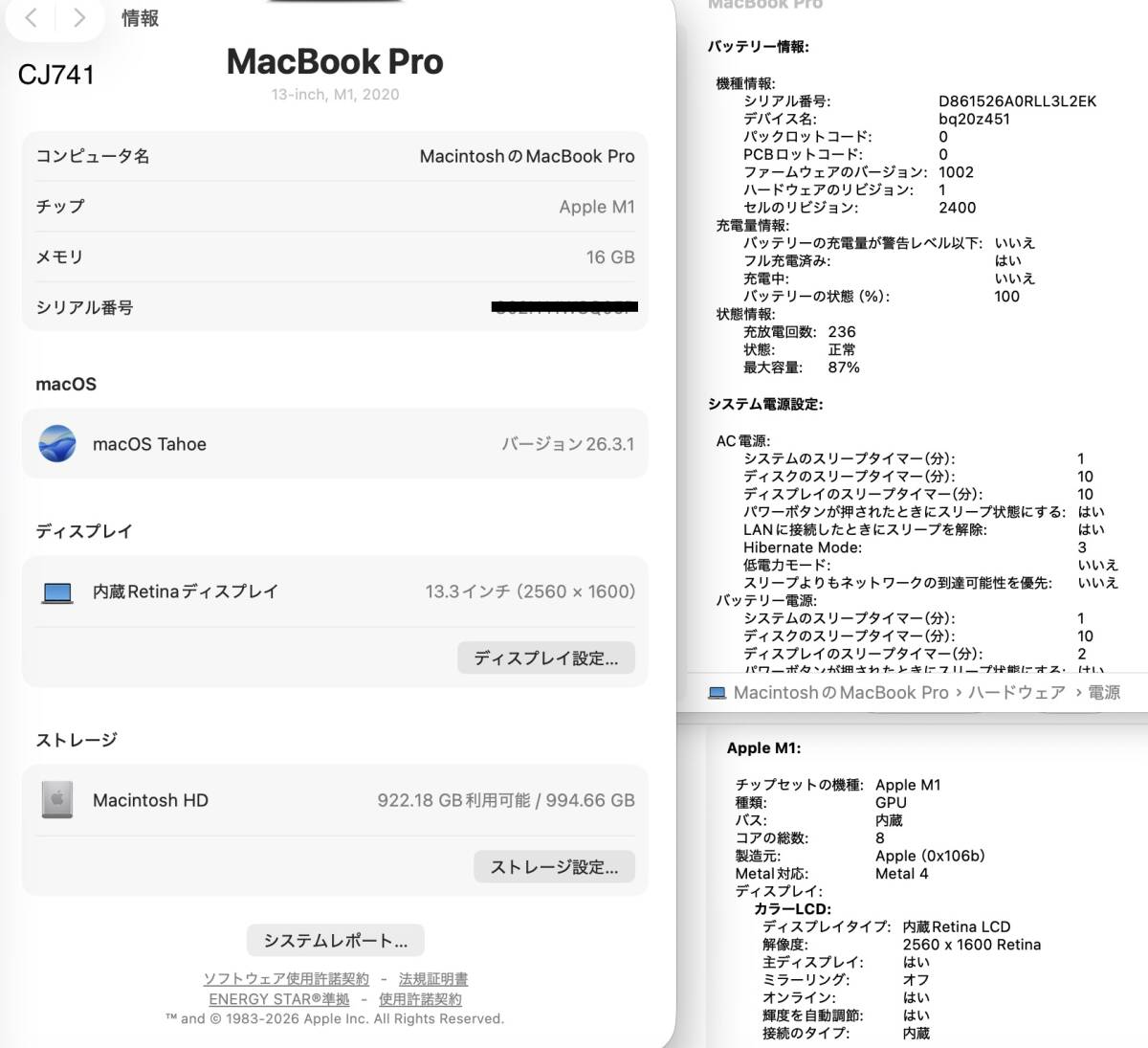Open the software license agreement link
The width and height of the screenshot is (1148, 1048).
[286, 979]
